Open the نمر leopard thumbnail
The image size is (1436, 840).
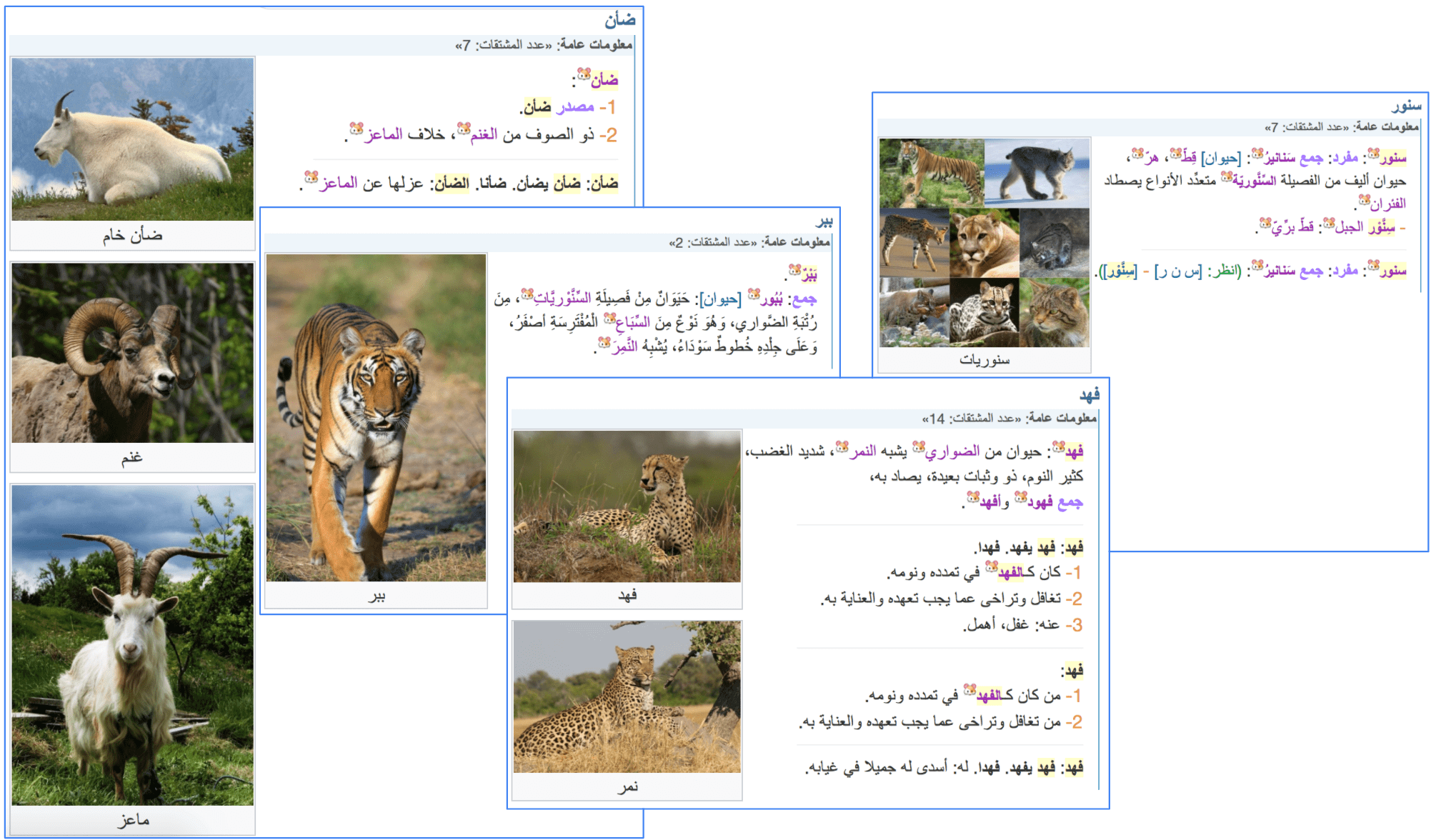click(627, 697)
